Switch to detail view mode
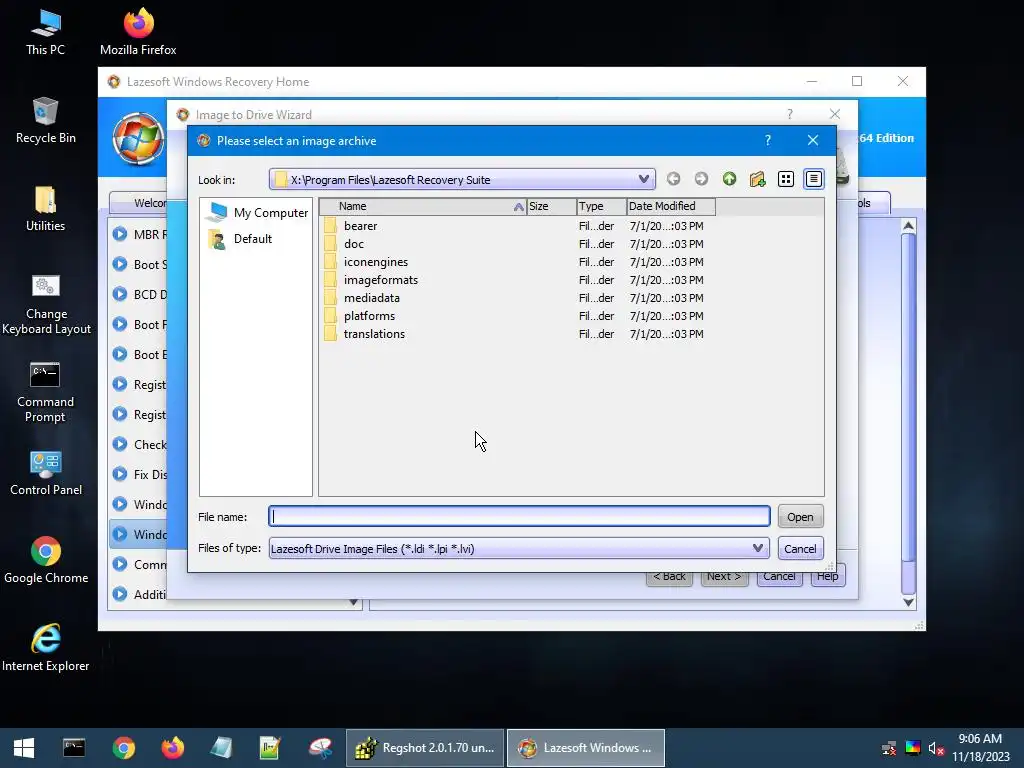 point(814,179)
